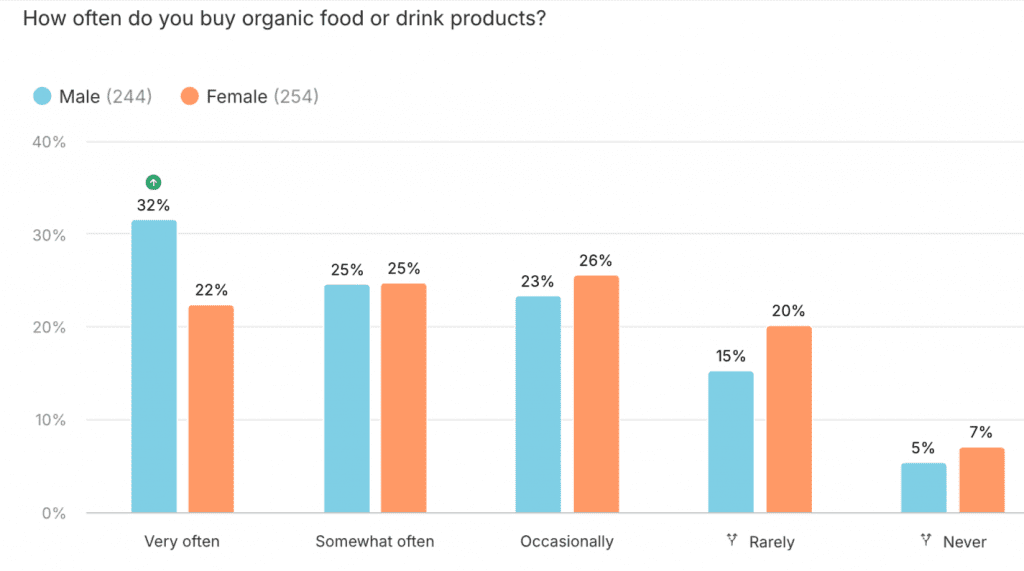The height and width of the screenshot is (571, 1024).
Task: Click the Male bar for Somewhat often
Action: point(346,398)
